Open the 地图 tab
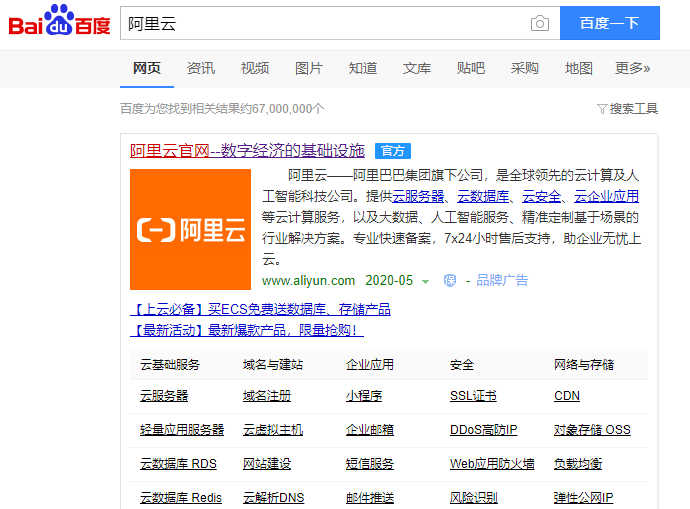 [x=579, y=68]
